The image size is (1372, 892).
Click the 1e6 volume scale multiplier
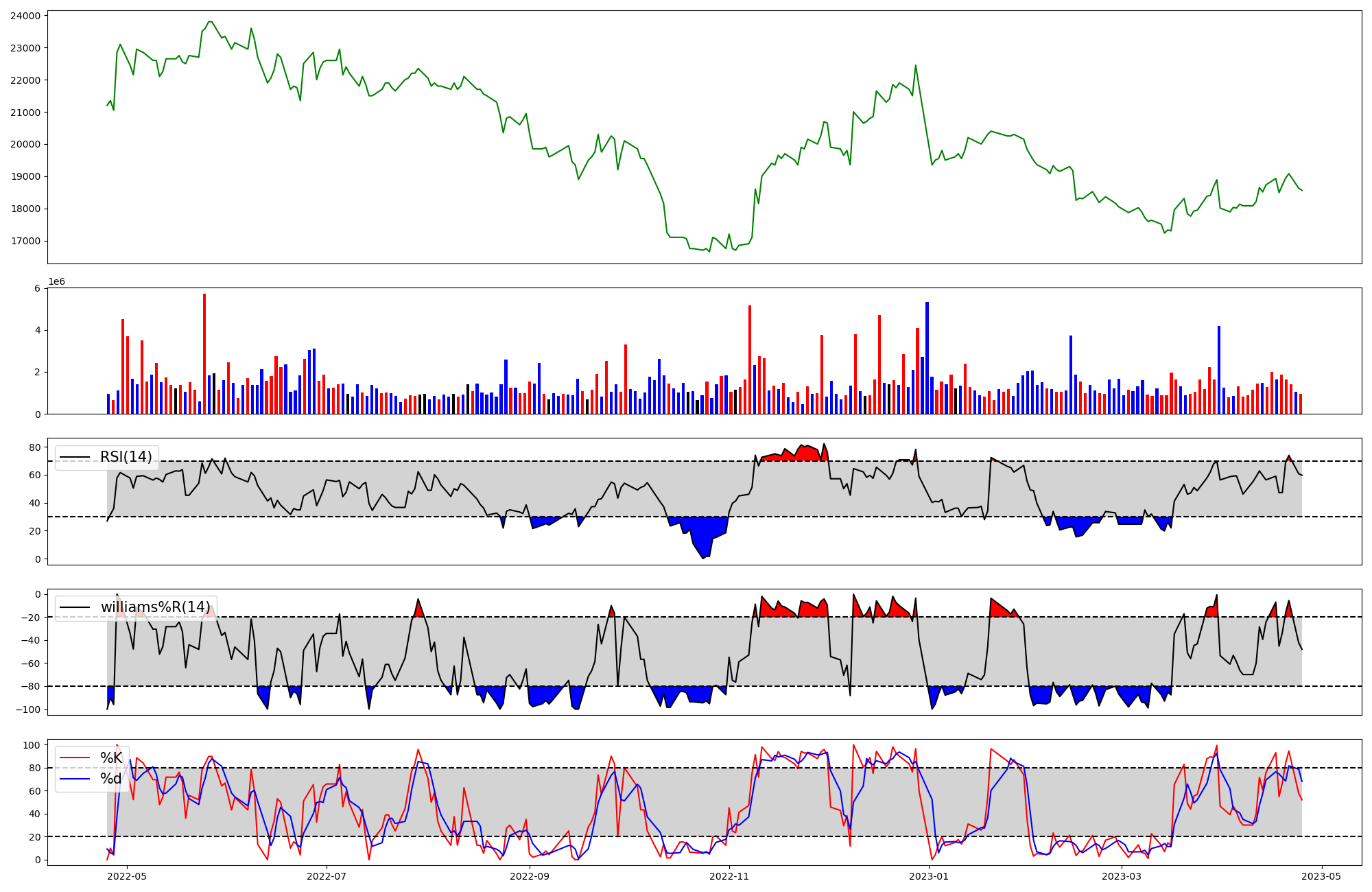coord(56,282)
